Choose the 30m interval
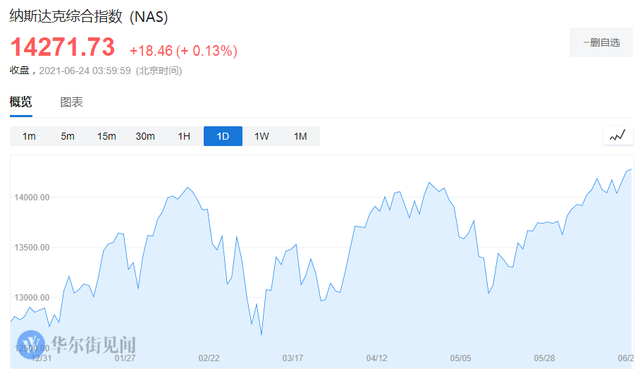This screenshot has height=376, width=640. pos(145,136)
